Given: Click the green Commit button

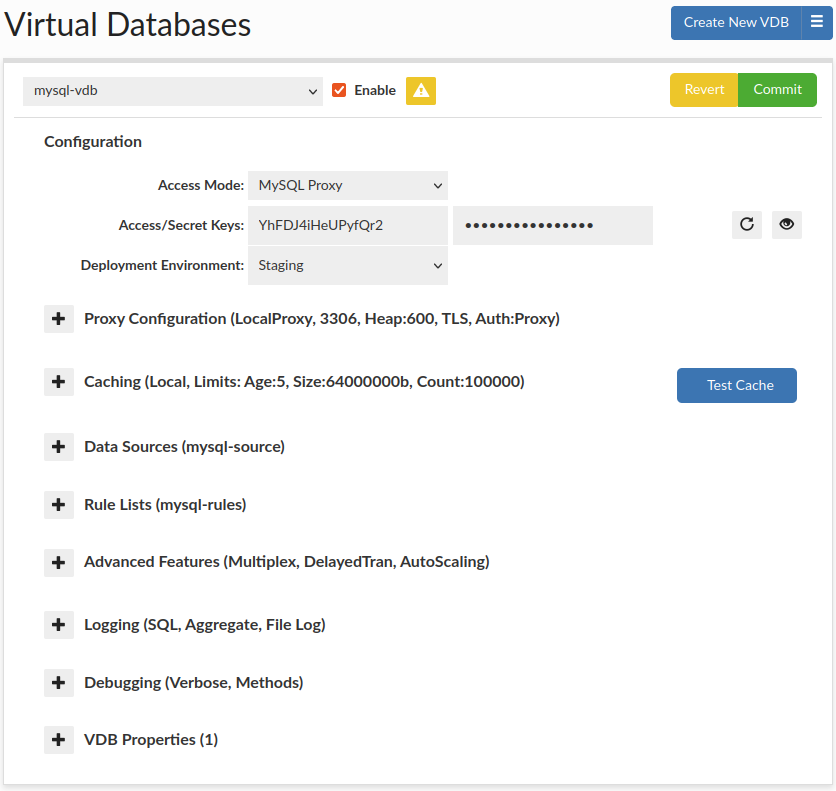Looking at the screenshot, I should 777,90.
